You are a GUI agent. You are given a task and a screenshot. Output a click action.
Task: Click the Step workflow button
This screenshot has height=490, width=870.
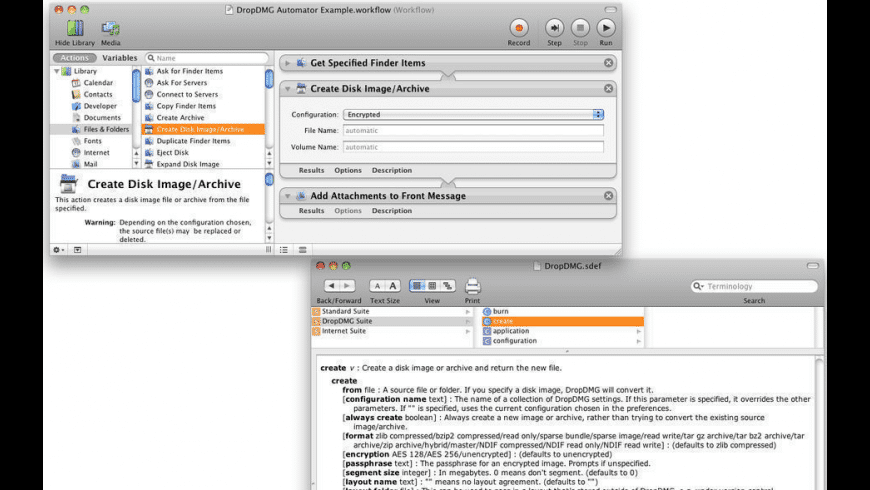[554, 28]
